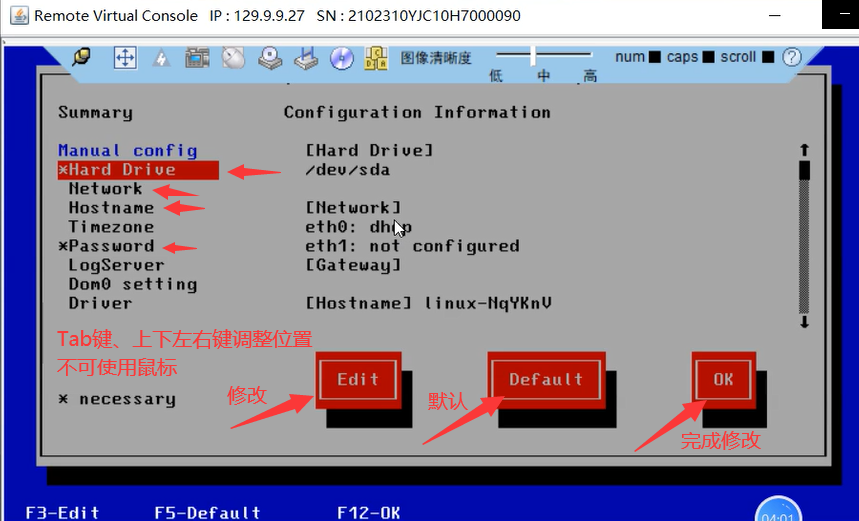Screen dimensions: 859x521
Task: Open the help question mark icon
Action: click(792, 57)
